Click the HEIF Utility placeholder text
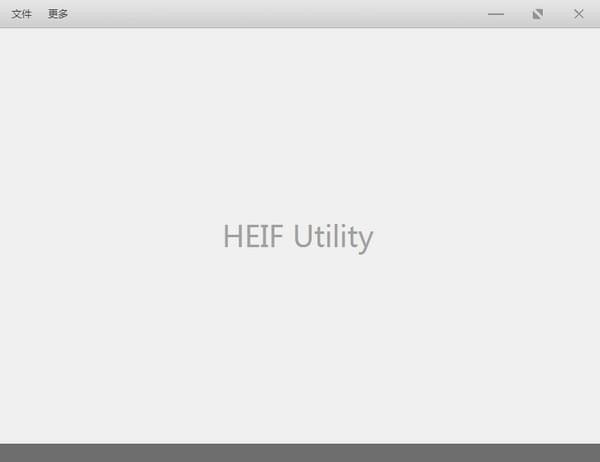 pos(298,237)
